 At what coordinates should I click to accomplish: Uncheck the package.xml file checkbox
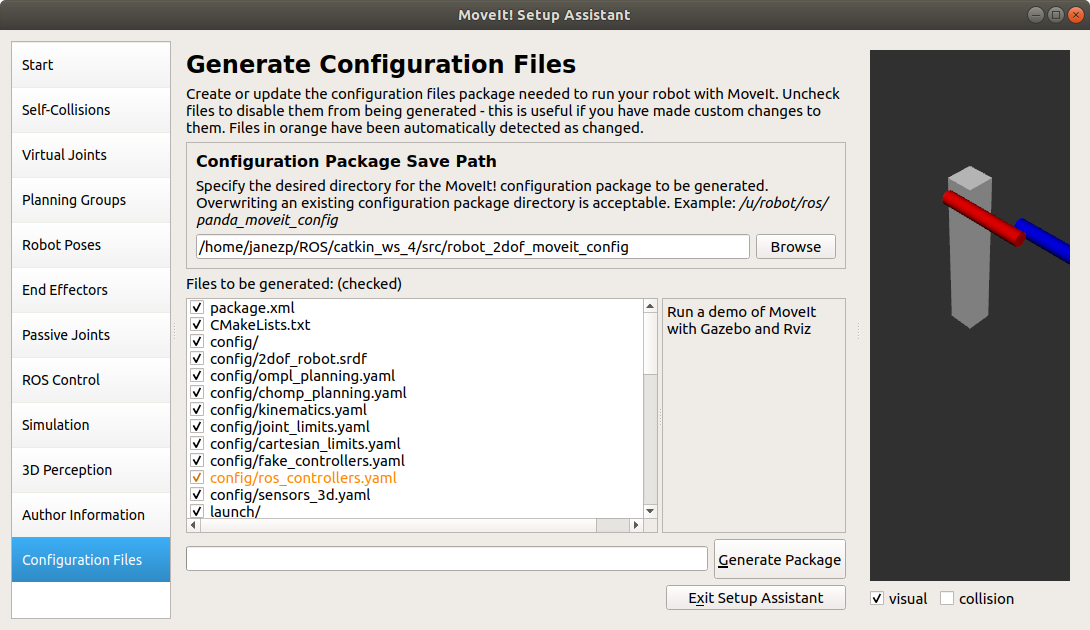[x=197, y=308]
